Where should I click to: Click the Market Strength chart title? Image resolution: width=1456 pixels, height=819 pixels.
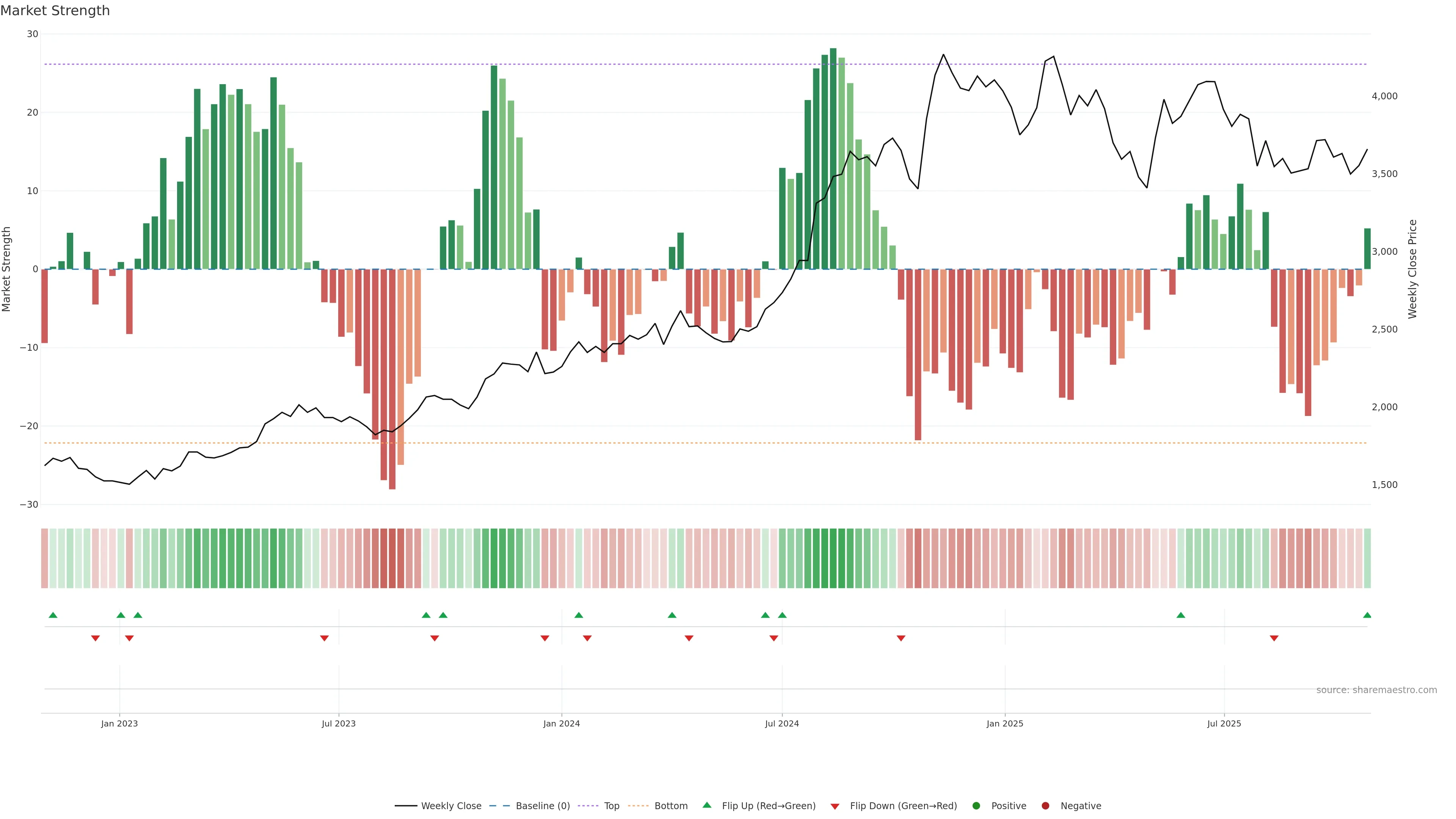coord(55,11)
